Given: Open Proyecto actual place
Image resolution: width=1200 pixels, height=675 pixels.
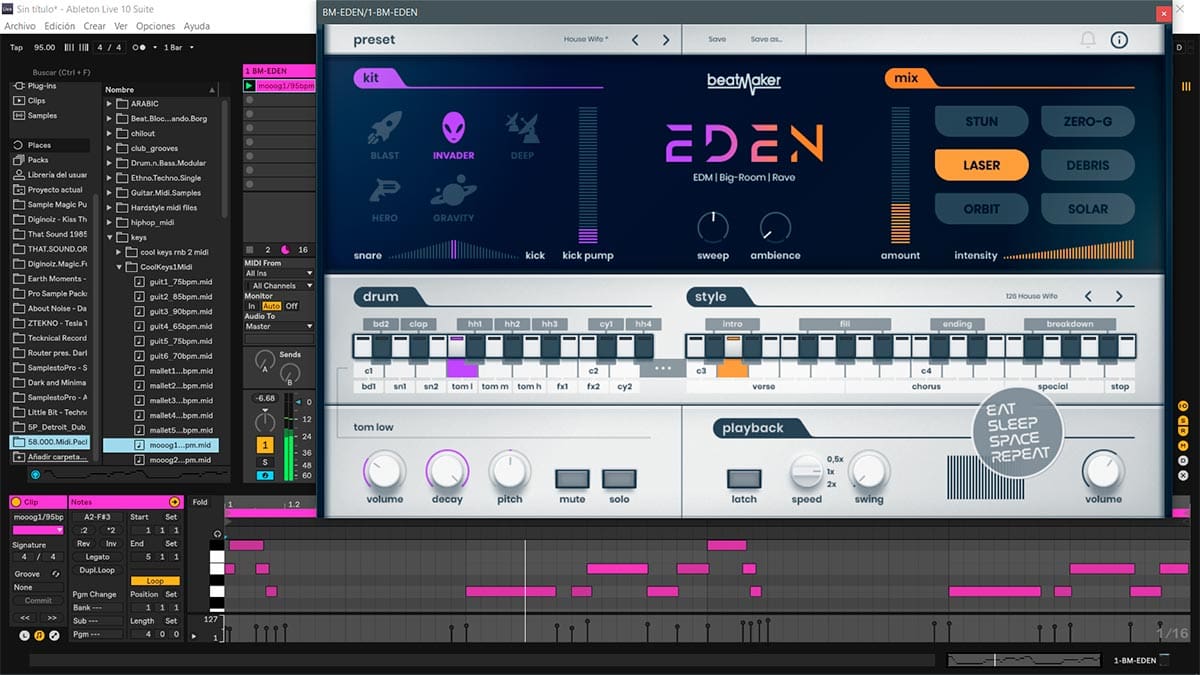Looking at the screenshot, I should pos(50,190).
